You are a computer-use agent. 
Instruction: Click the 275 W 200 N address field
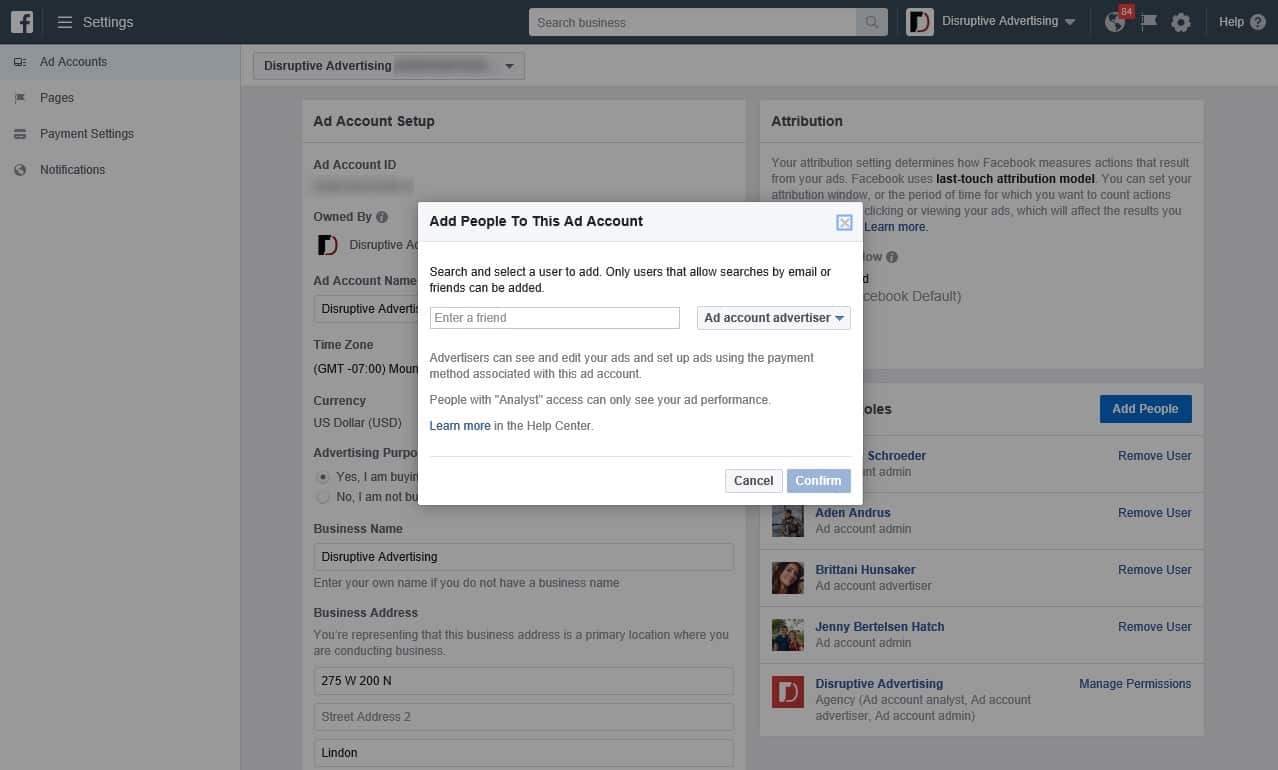pos(524,681)
